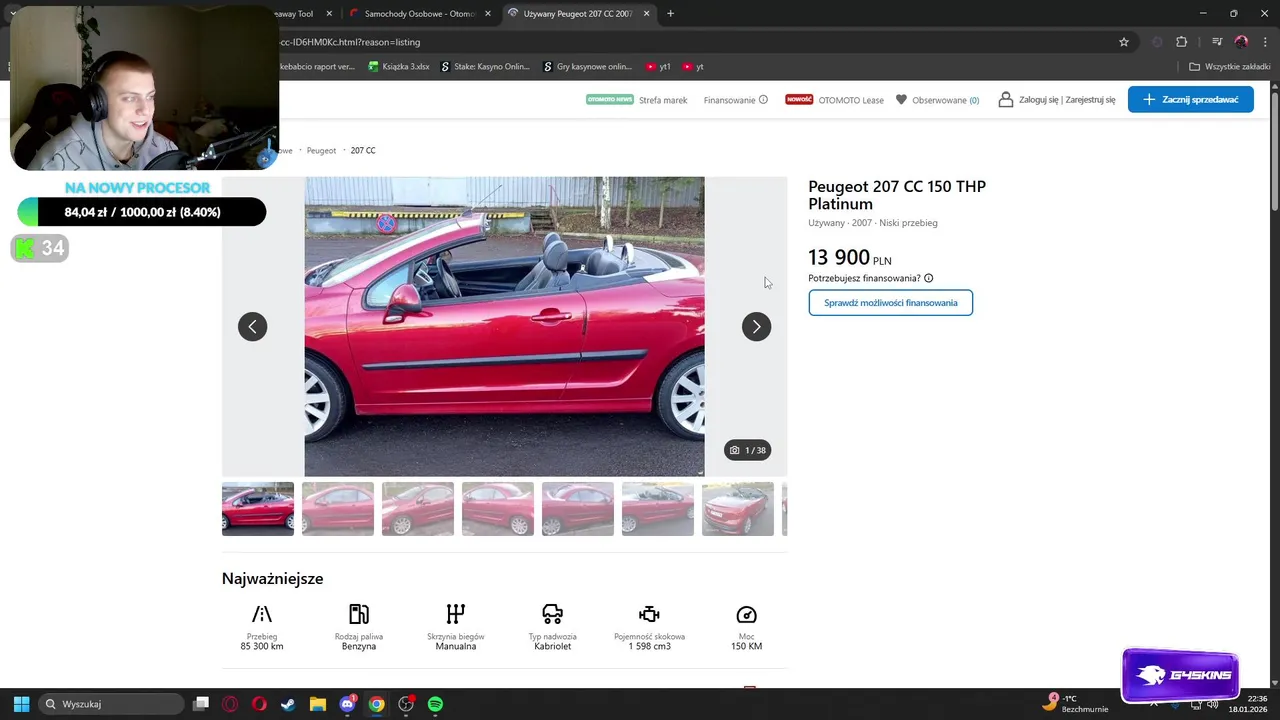Screen dimensions: 1280x720
Task: Click the Przebieg road icon
Action: click(x=262, y=614)
